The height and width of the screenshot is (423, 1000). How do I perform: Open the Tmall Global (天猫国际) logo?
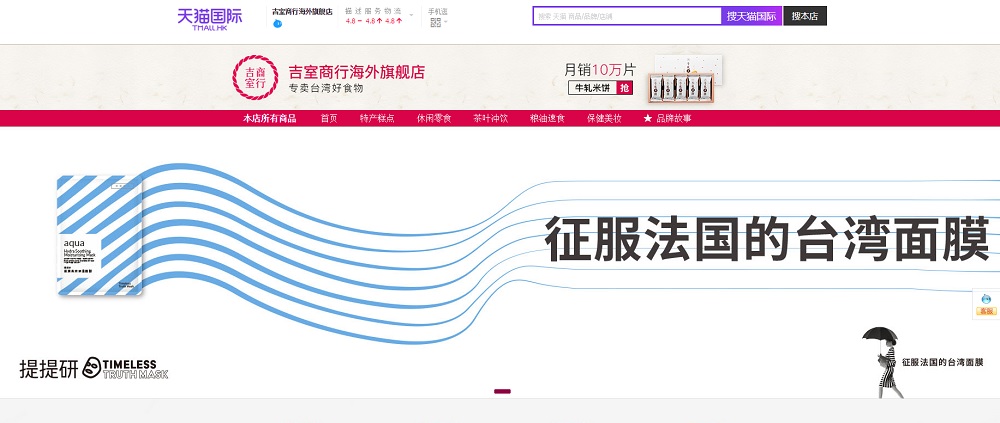coord(210,18)
